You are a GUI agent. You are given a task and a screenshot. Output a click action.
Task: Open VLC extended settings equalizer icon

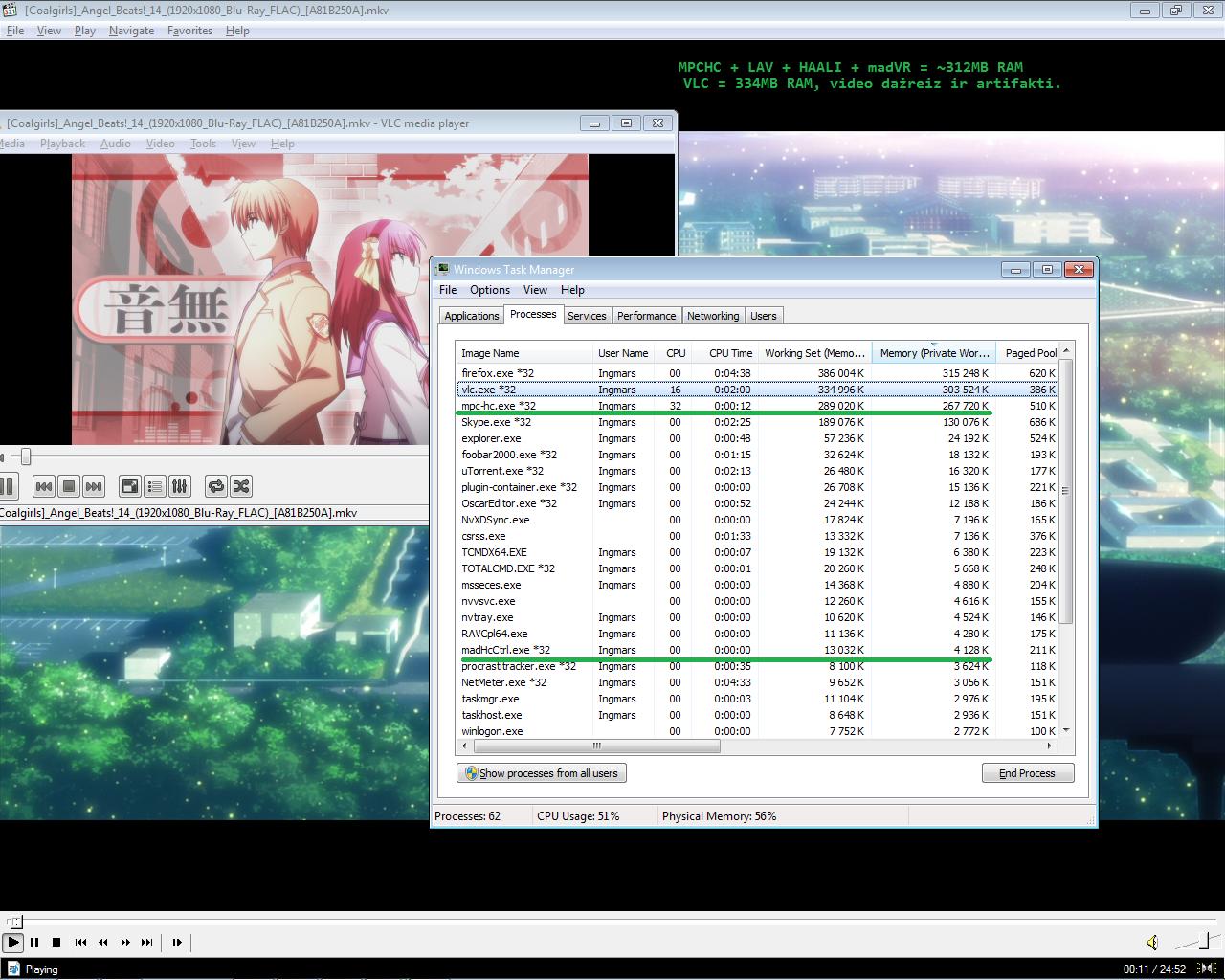point(180,486)
